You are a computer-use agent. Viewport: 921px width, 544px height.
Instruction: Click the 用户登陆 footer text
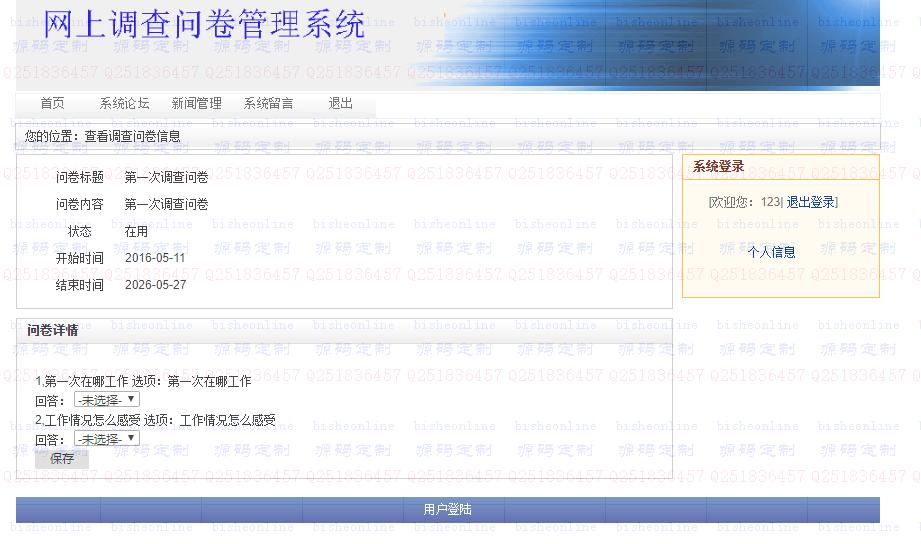[448, 509]
